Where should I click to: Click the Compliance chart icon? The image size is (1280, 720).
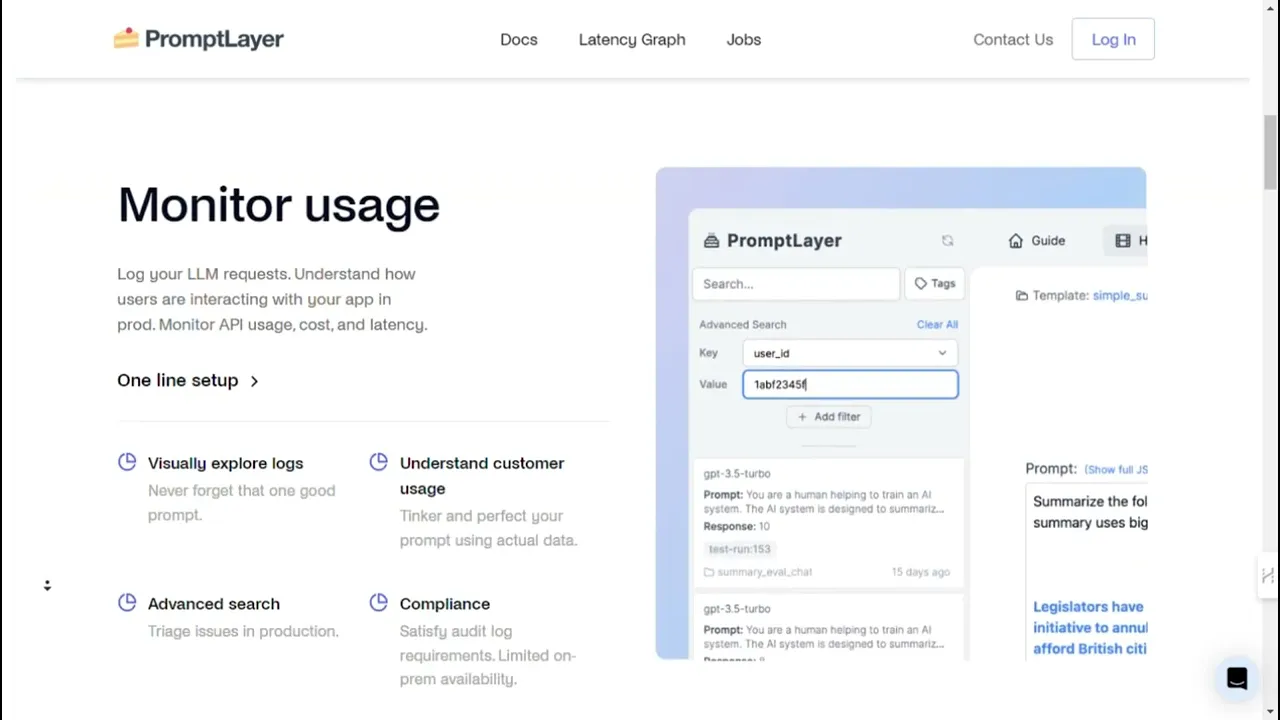378,603
